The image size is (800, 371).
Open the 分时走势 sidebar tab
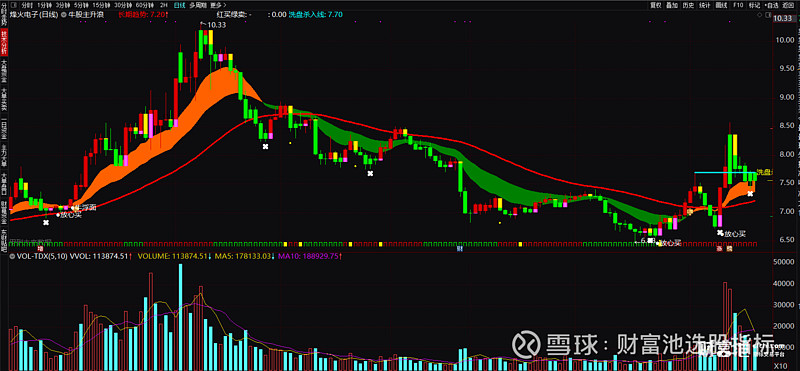pyautogui.click(x=4, y=13)
